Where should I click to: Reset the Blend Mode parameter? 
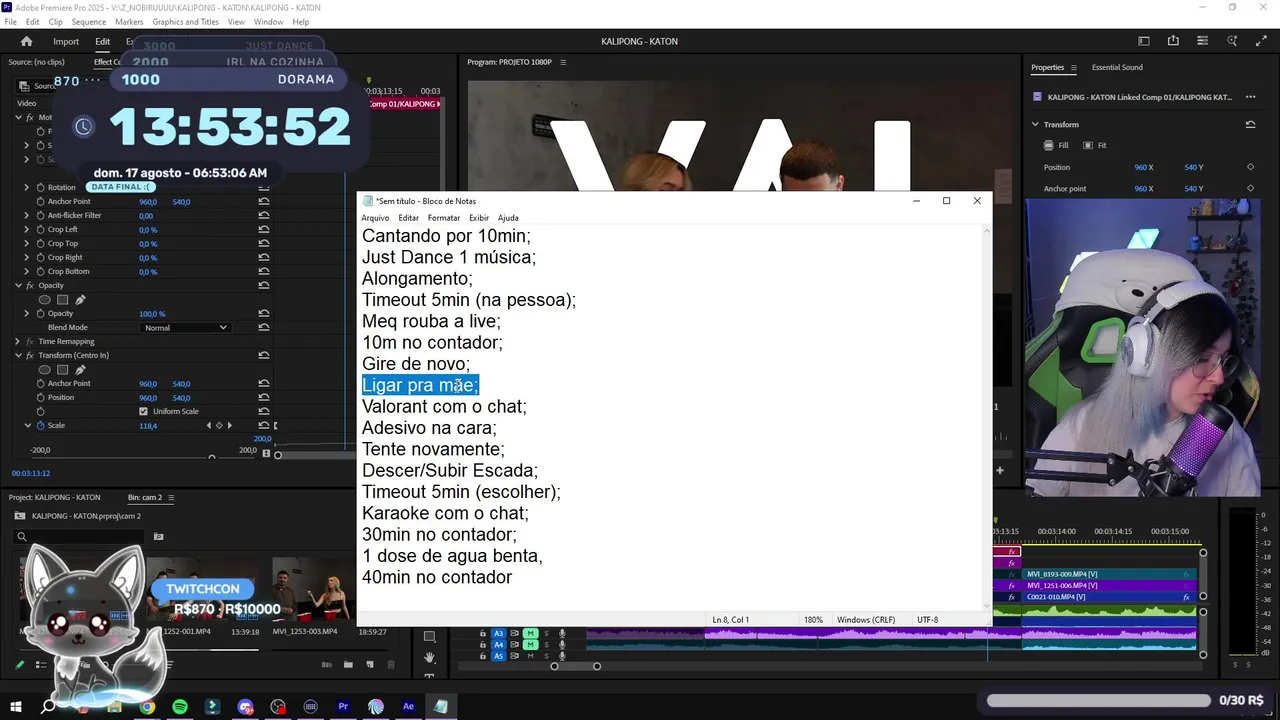[264, 328]
